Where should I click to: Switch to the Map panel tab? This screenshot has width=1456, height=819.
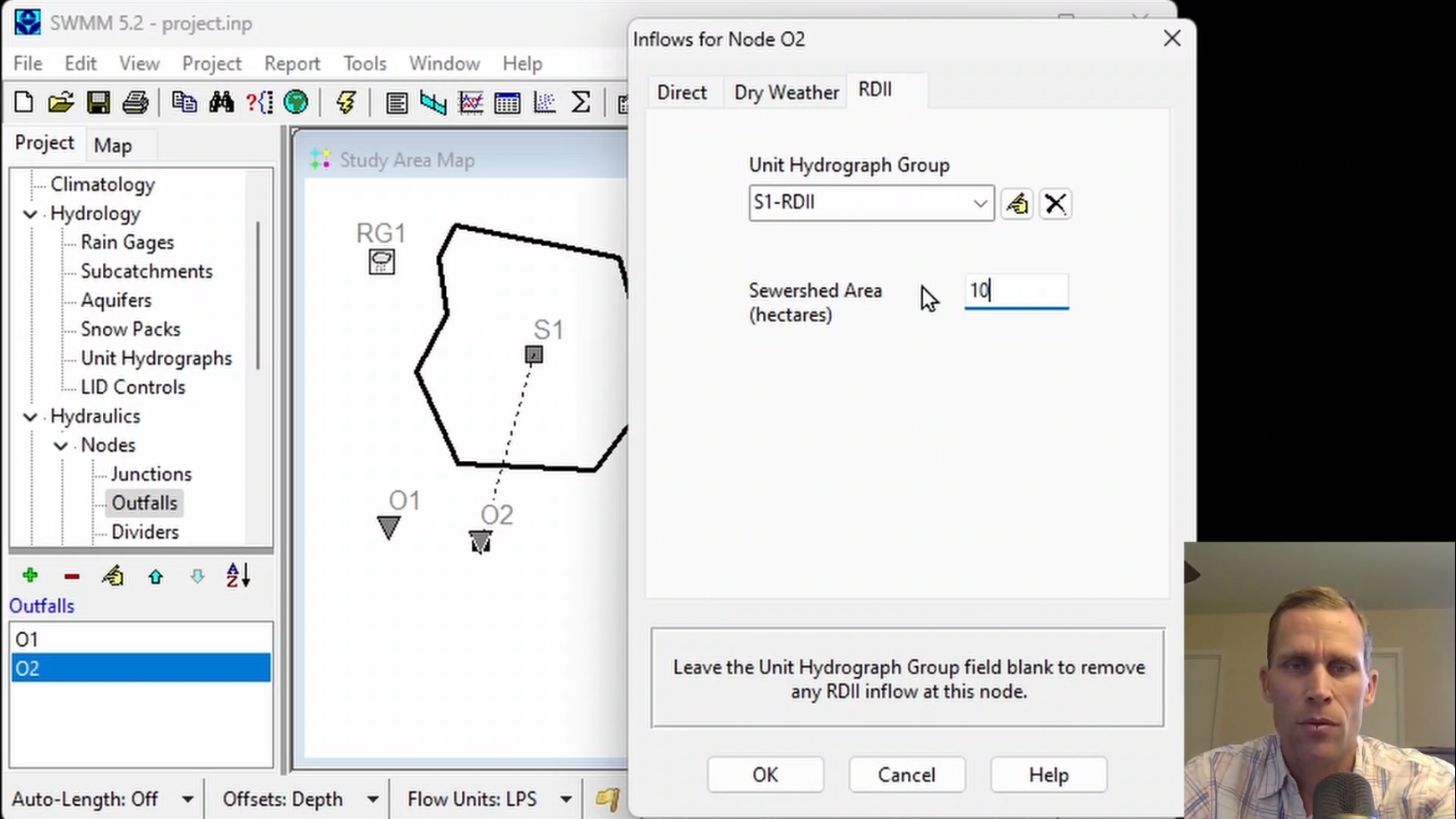(x=113, y=146)
